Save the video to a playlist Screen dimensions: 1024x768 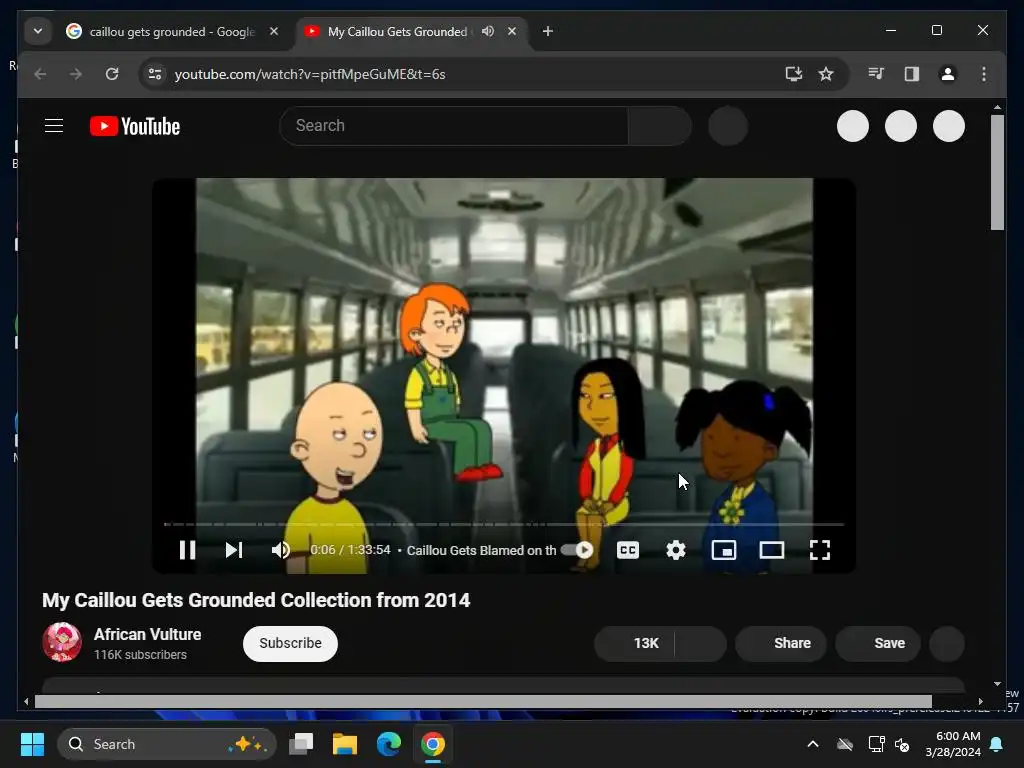878,643
